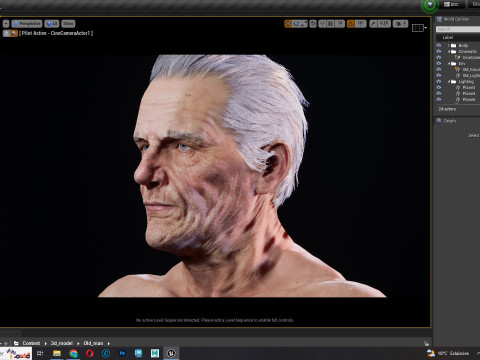Open rotation snap angle value
Screen dimensions: 480x360
click(360, 24)
